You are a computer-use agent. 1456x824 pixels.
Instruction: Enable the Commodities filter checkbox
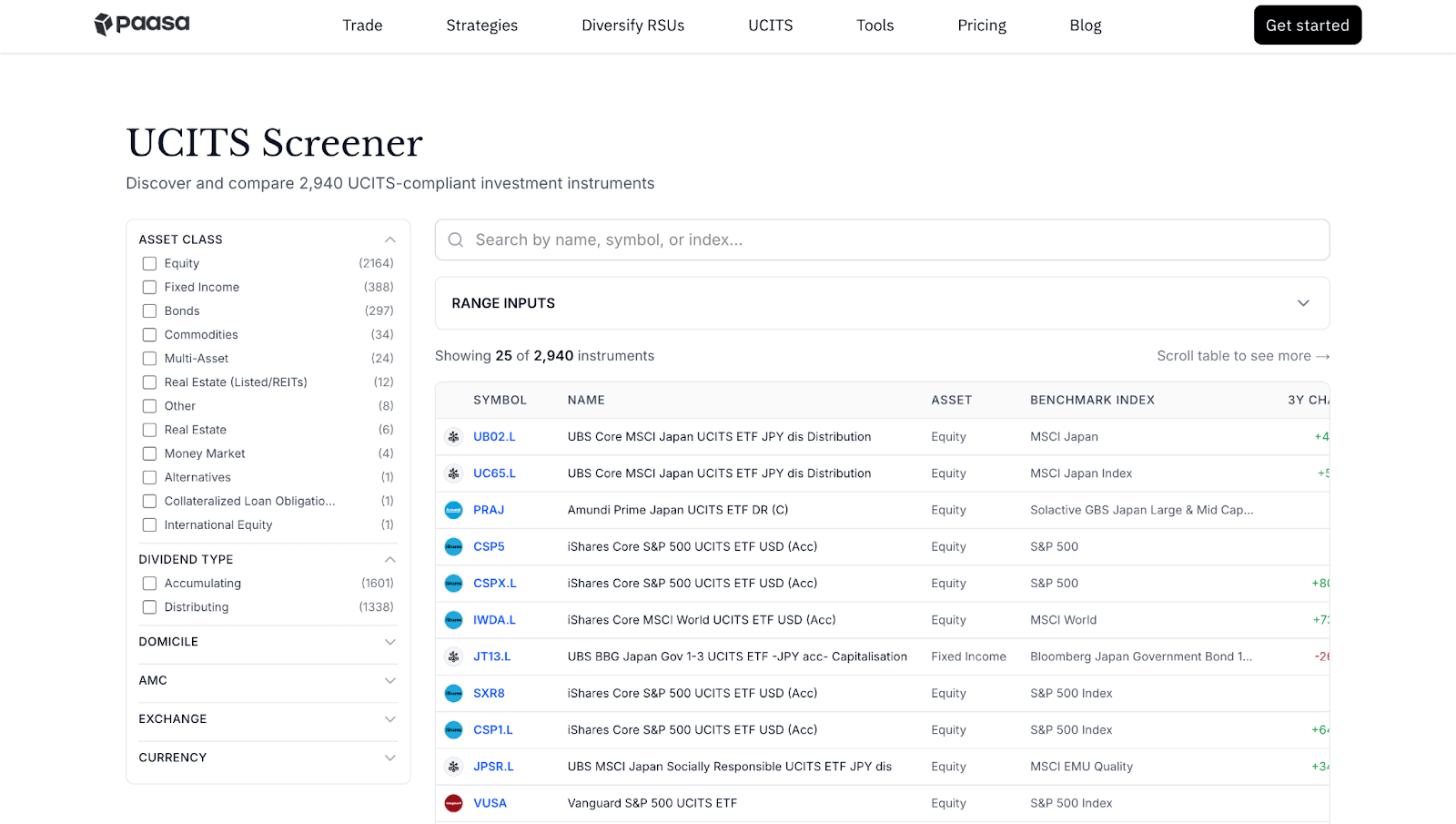[x=149, y=335]
